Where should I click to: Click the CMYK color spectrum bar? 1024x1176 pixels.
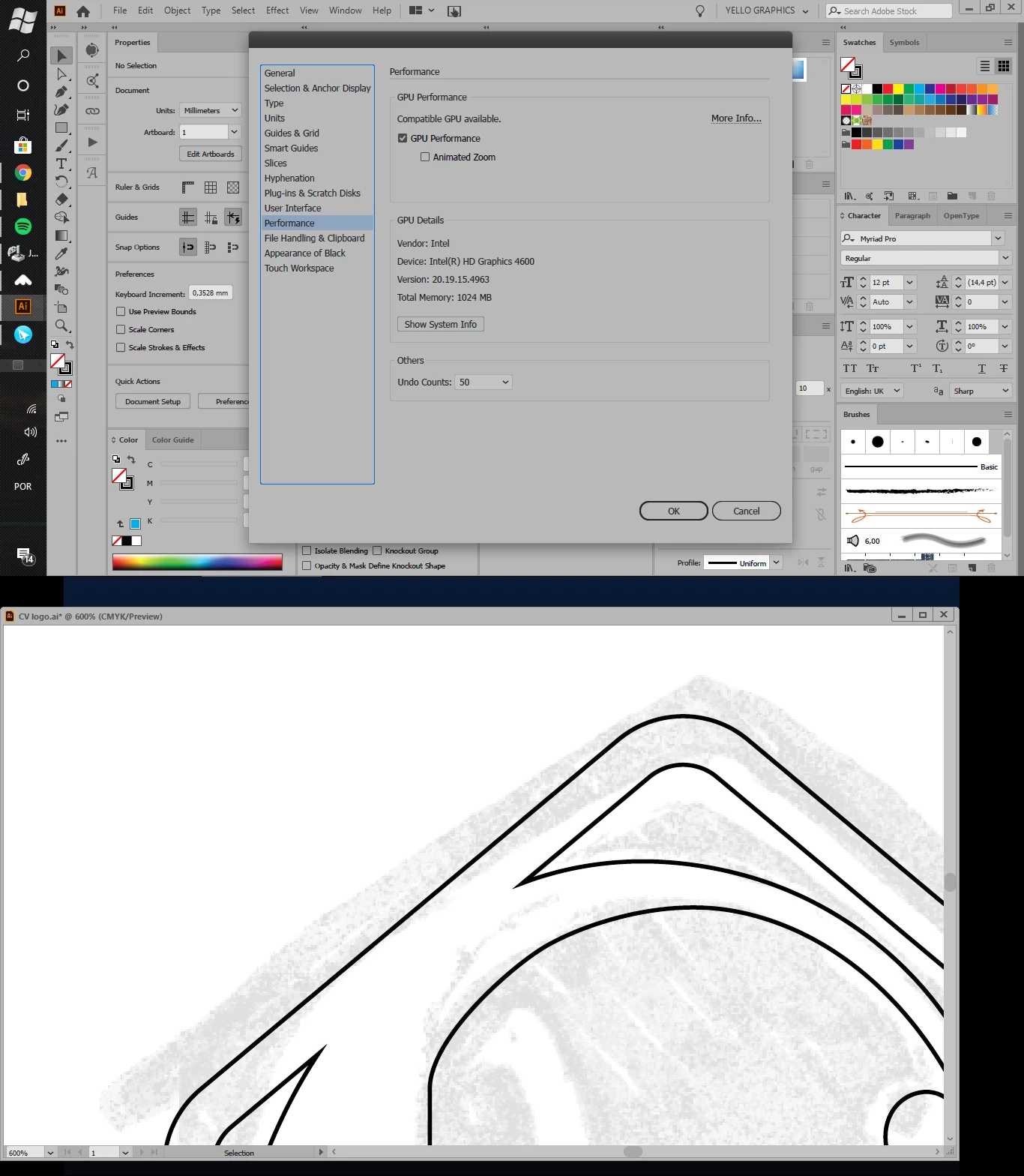[x=197, y=562]
